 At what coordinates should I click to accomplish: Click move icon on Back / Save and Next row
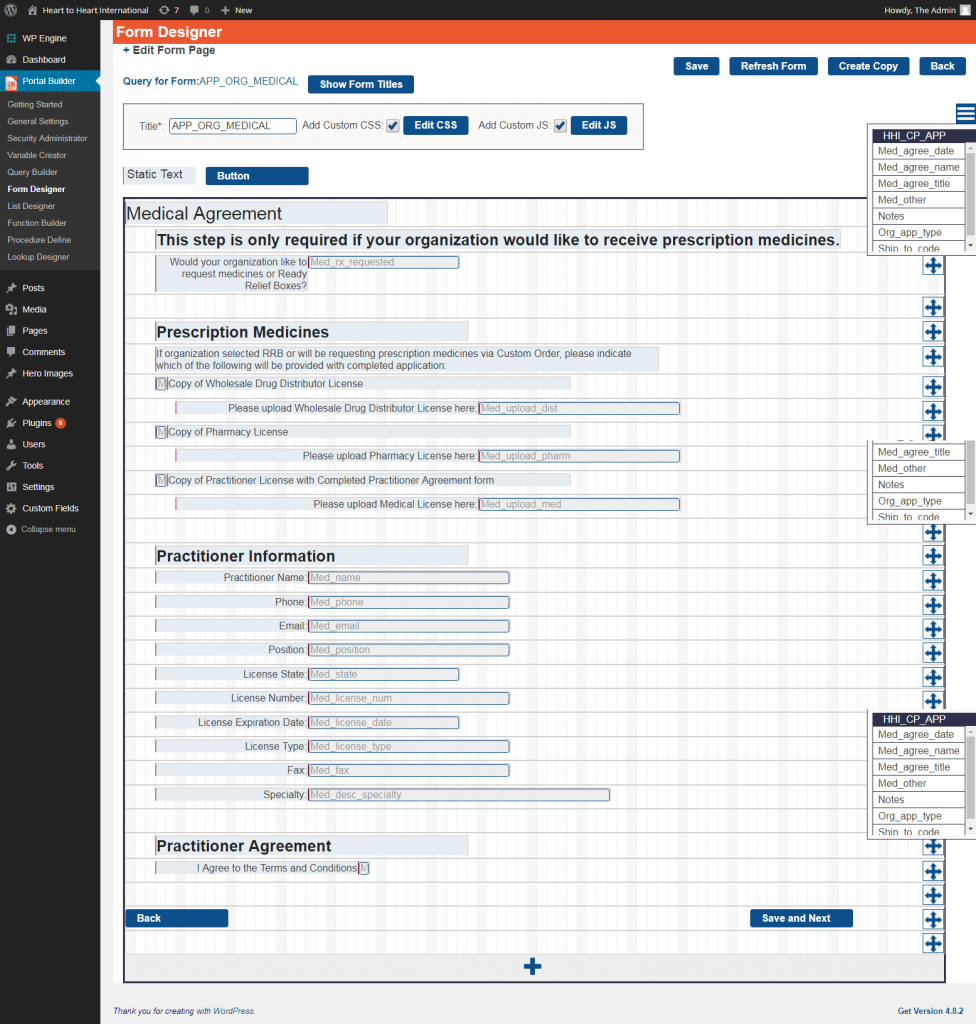coord(933,920)
